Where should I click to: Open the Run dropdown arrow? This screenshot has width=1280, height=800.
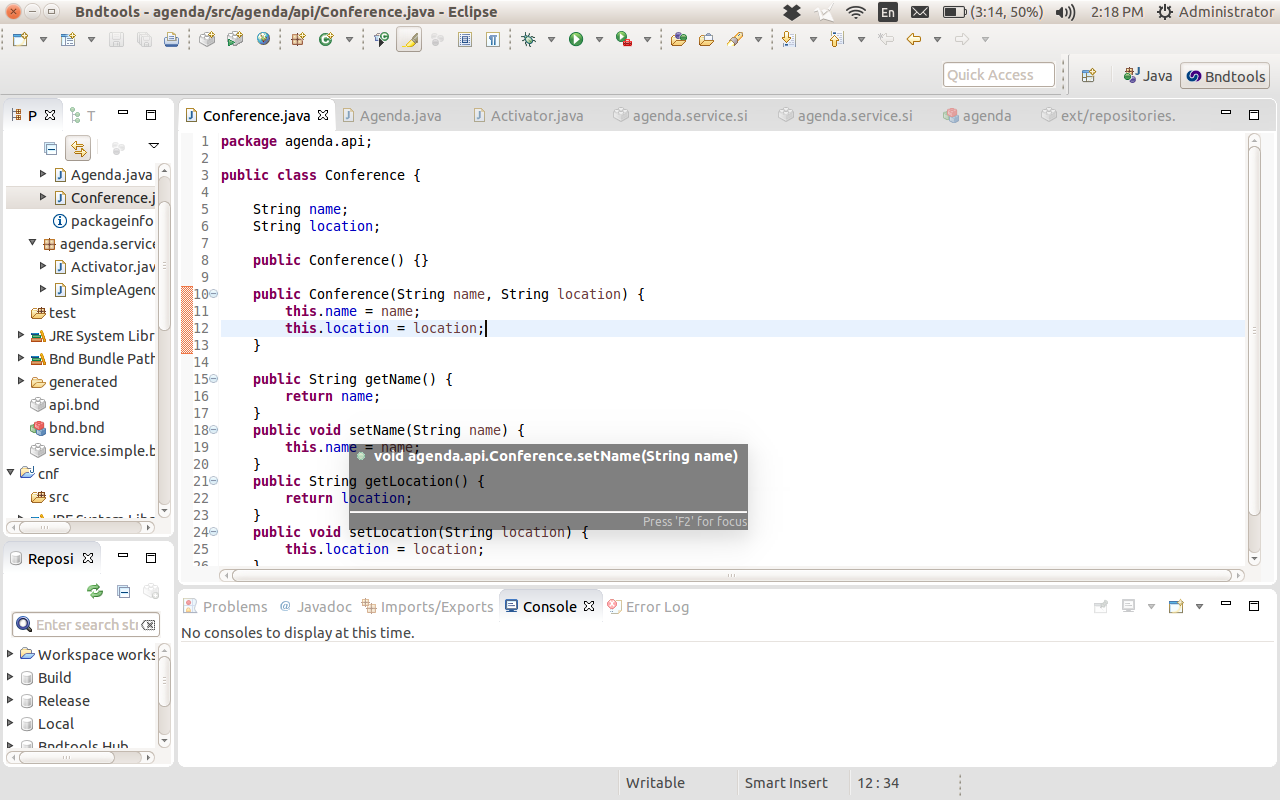599,40
